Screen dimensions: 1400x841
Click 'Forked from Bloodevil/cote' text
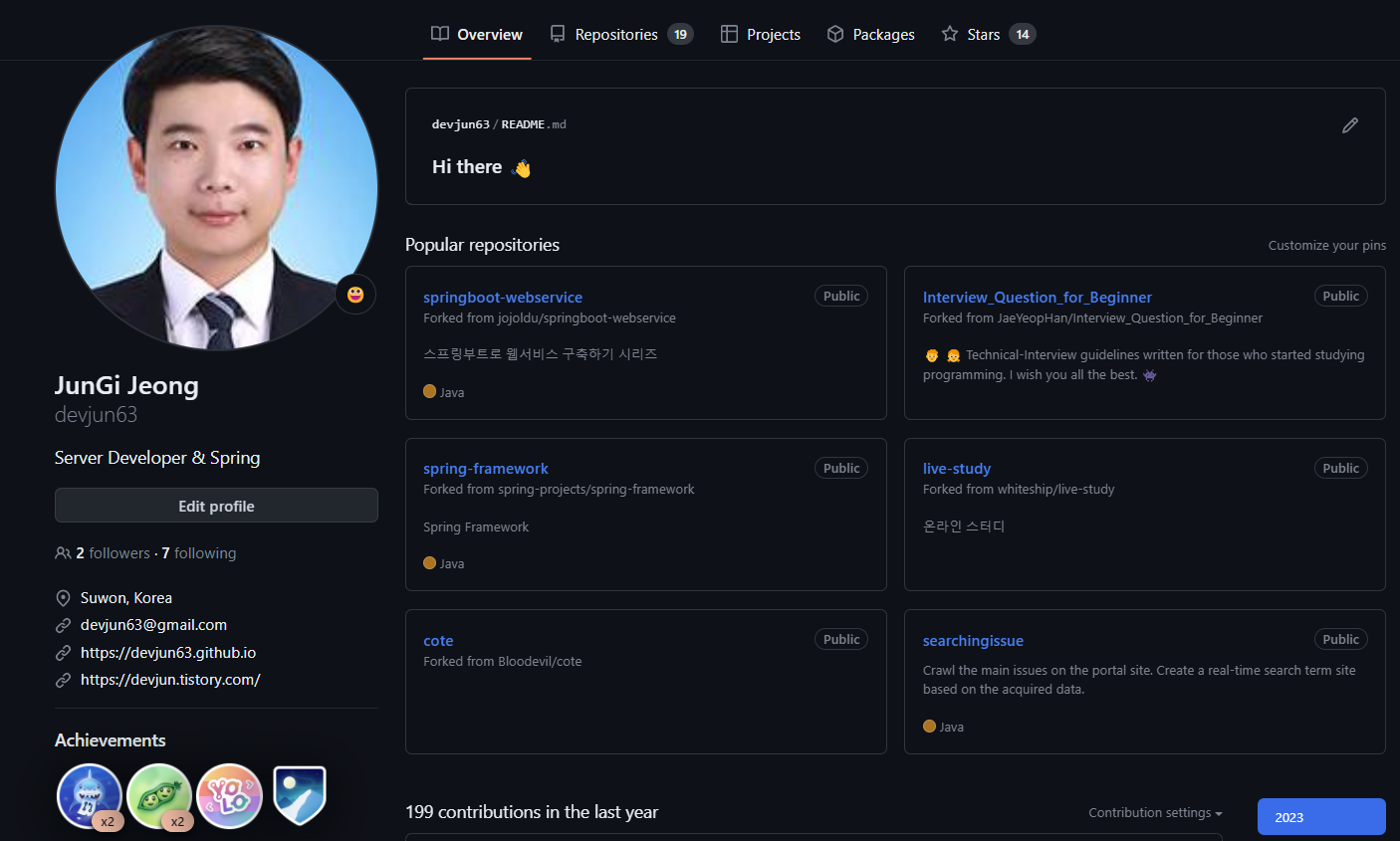502,662
